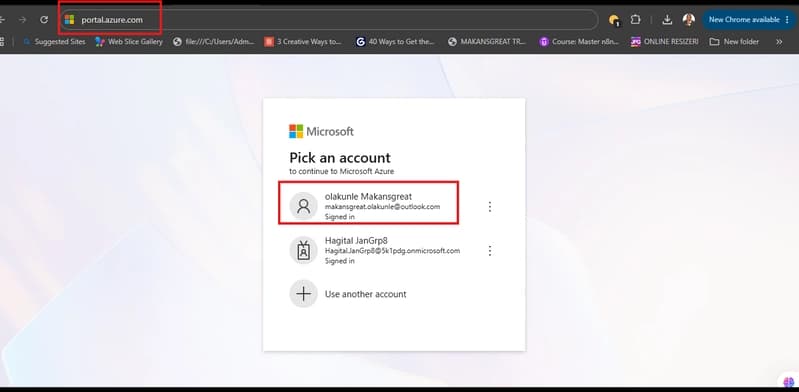Click the portal.azure.com address bar

click(329, 20)
